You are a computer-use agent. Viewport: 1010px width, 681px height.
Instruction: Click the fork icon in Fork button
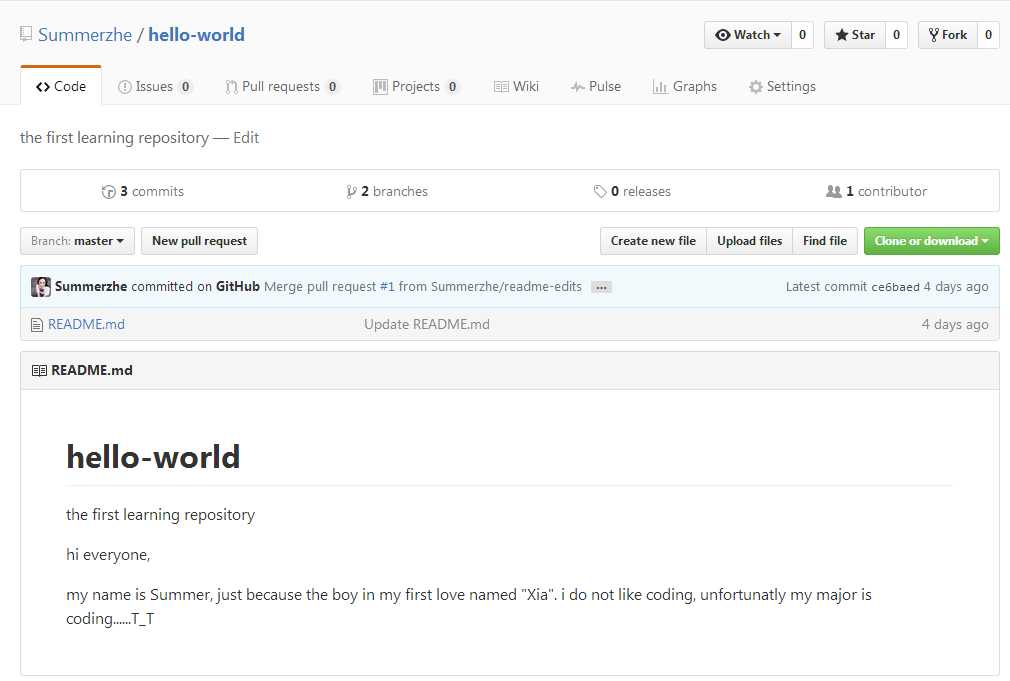point(933,35)
